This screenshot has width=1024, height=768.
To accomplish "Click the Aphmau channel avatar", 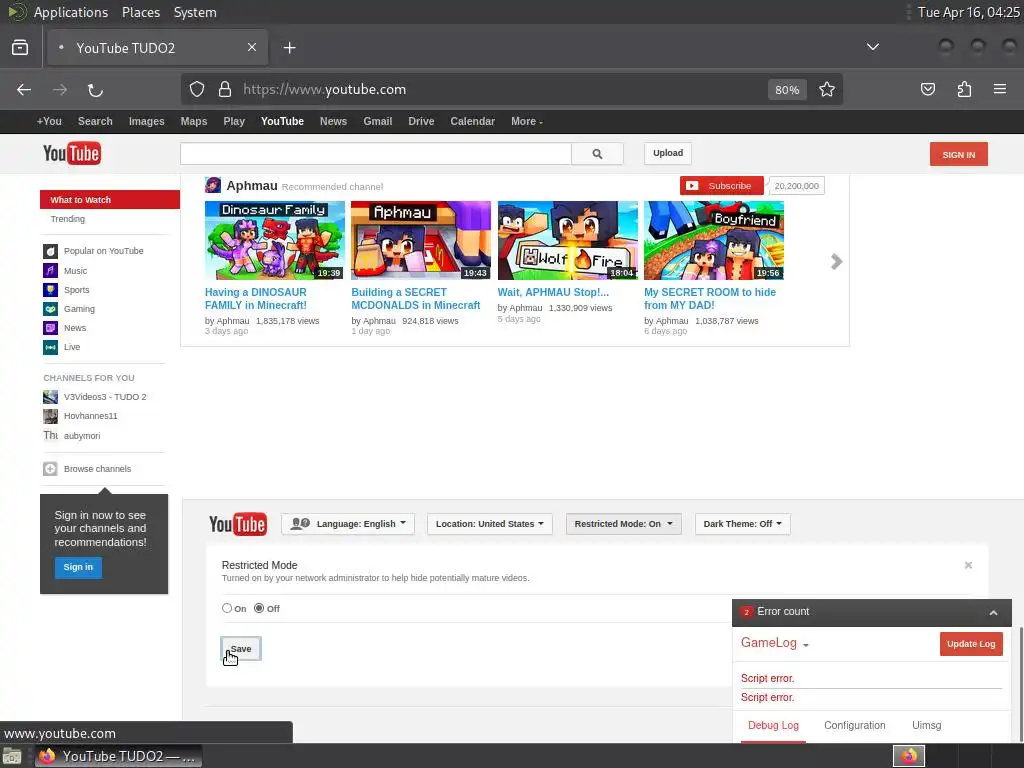I will 213,185.
